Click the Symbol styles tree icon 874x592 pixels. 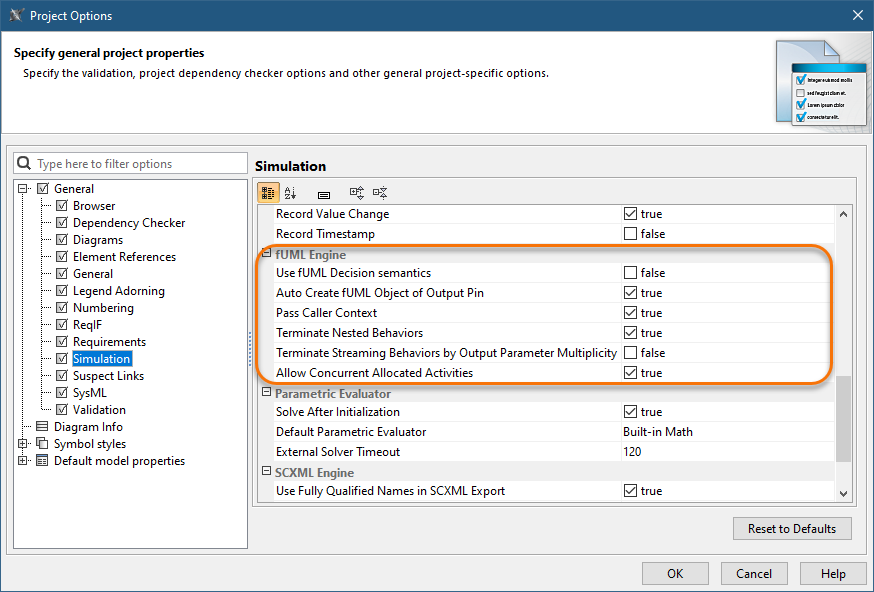pos(42,444)
